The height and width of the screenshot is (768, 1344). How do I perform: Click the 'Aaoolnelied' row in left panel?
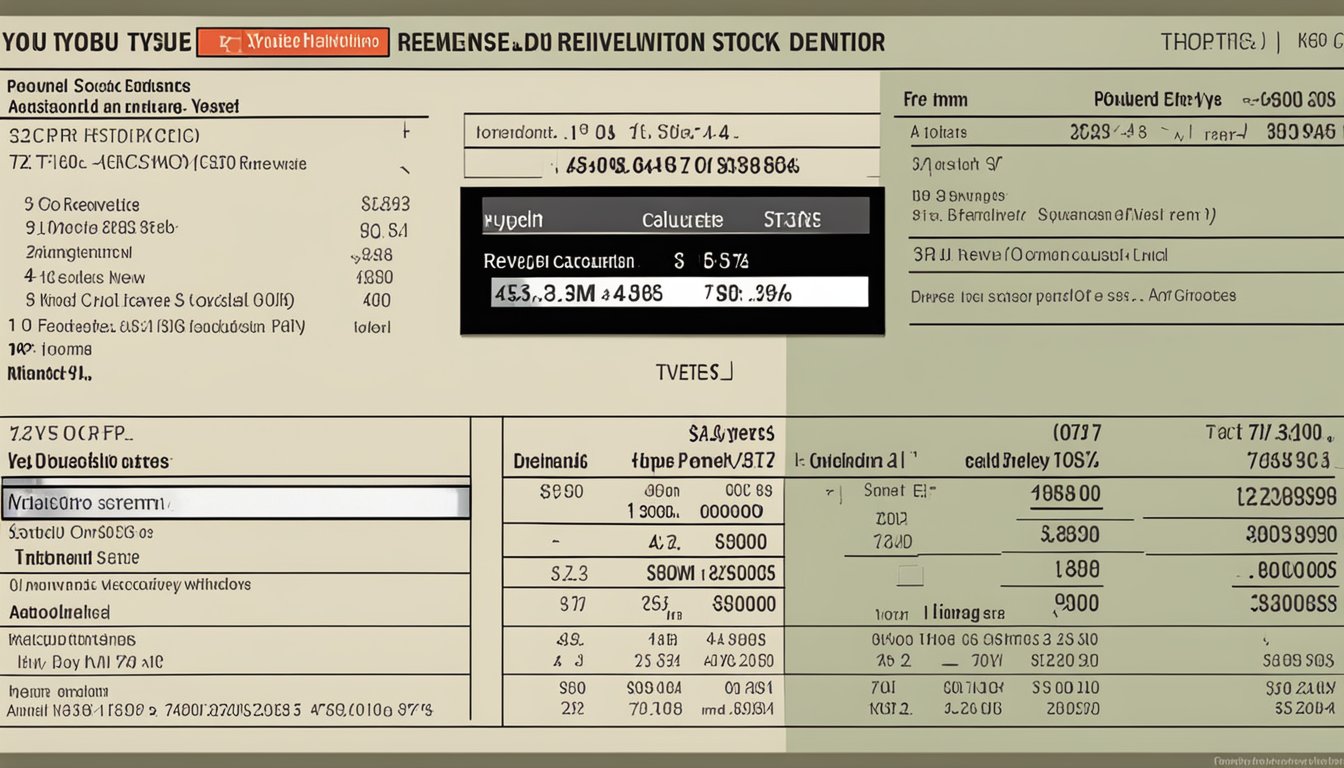59,612
